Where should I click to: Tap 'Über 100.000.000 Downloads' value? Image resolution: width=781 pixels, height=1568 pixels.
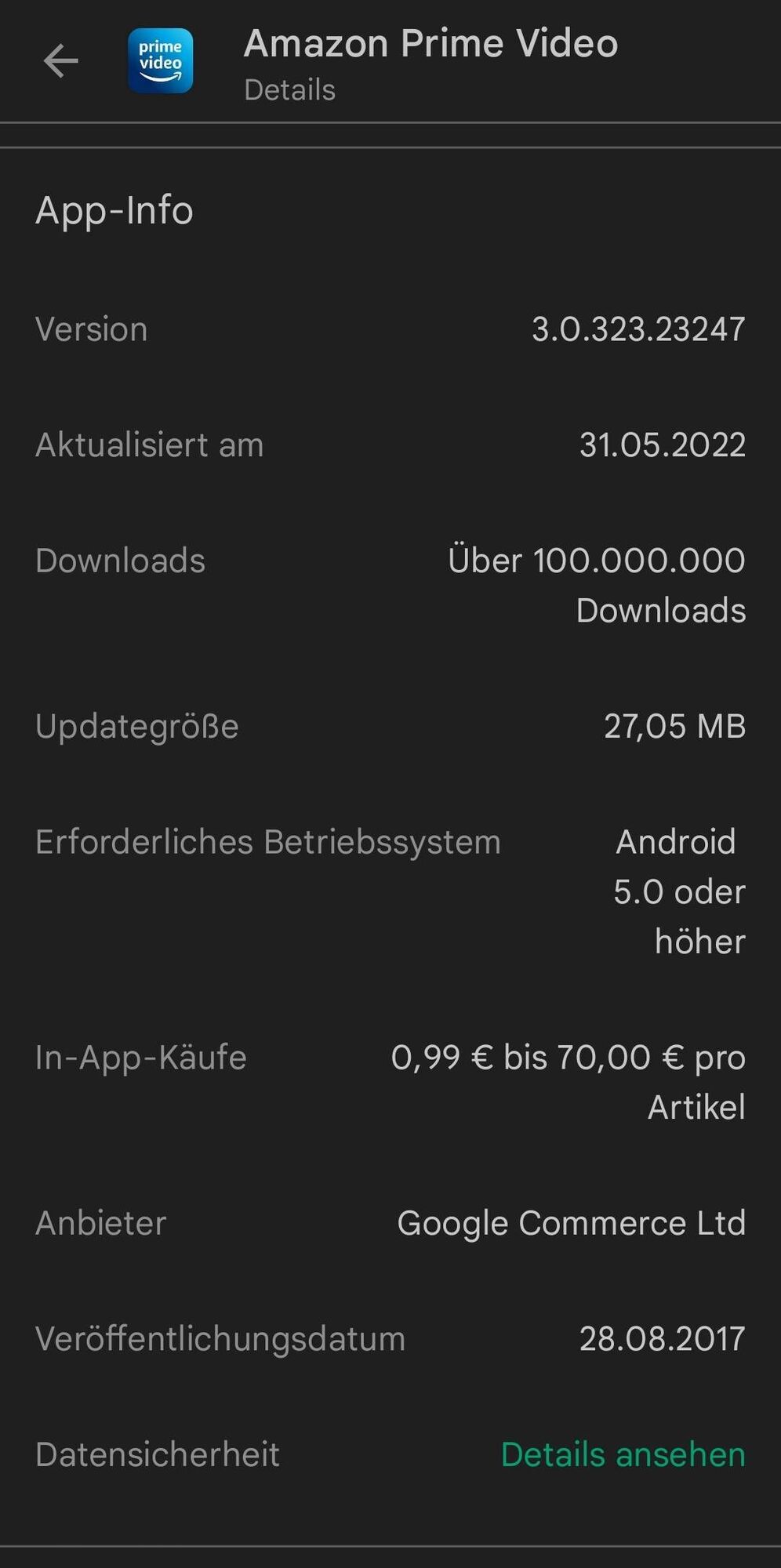pos(597,585)
